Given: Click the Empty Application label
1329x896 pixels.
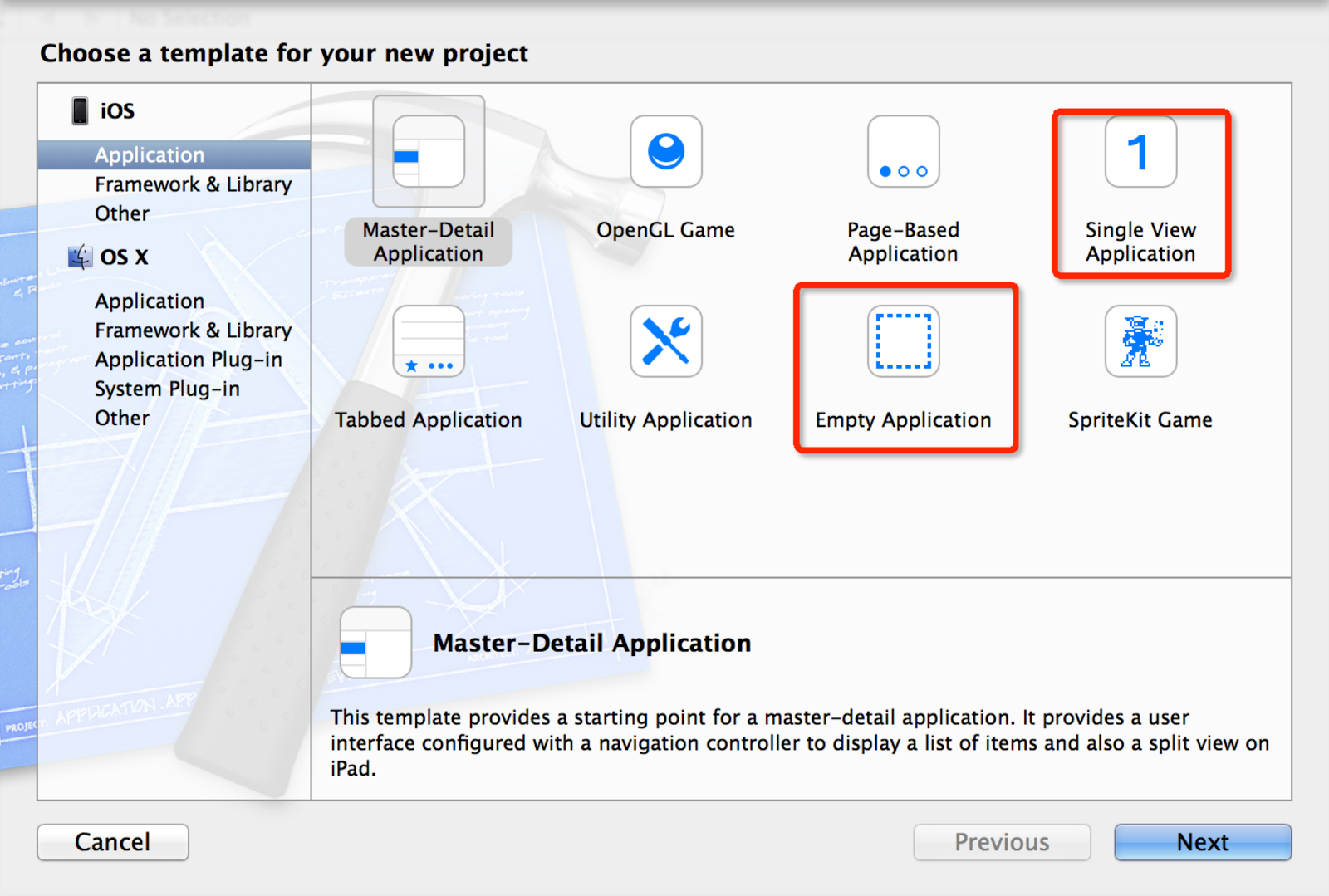Looking at the screenshot, I should click(904, 420).
